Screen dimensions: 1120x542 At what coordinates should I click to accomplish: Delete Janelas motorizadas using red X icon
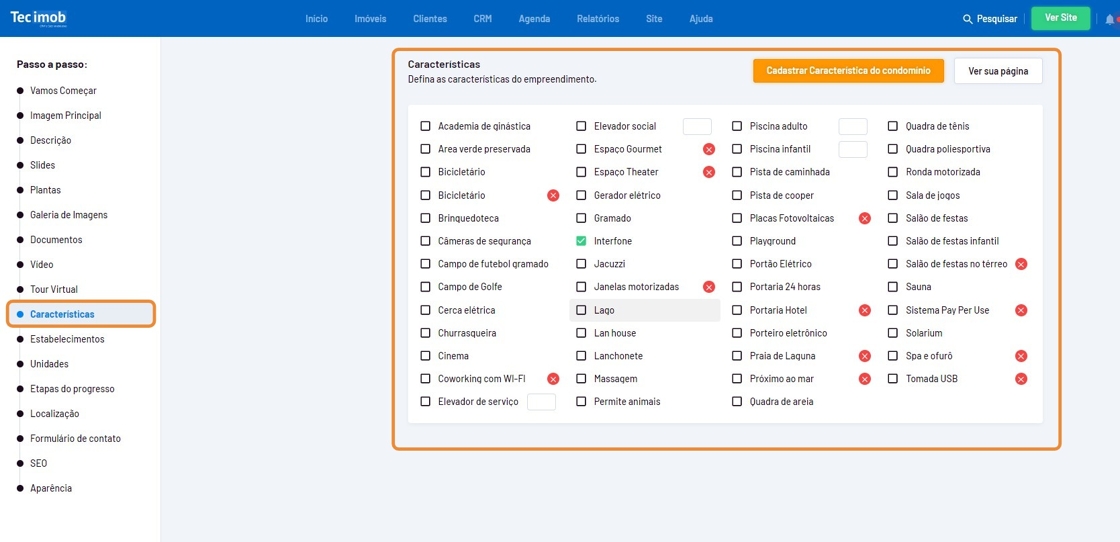(709, 287)
